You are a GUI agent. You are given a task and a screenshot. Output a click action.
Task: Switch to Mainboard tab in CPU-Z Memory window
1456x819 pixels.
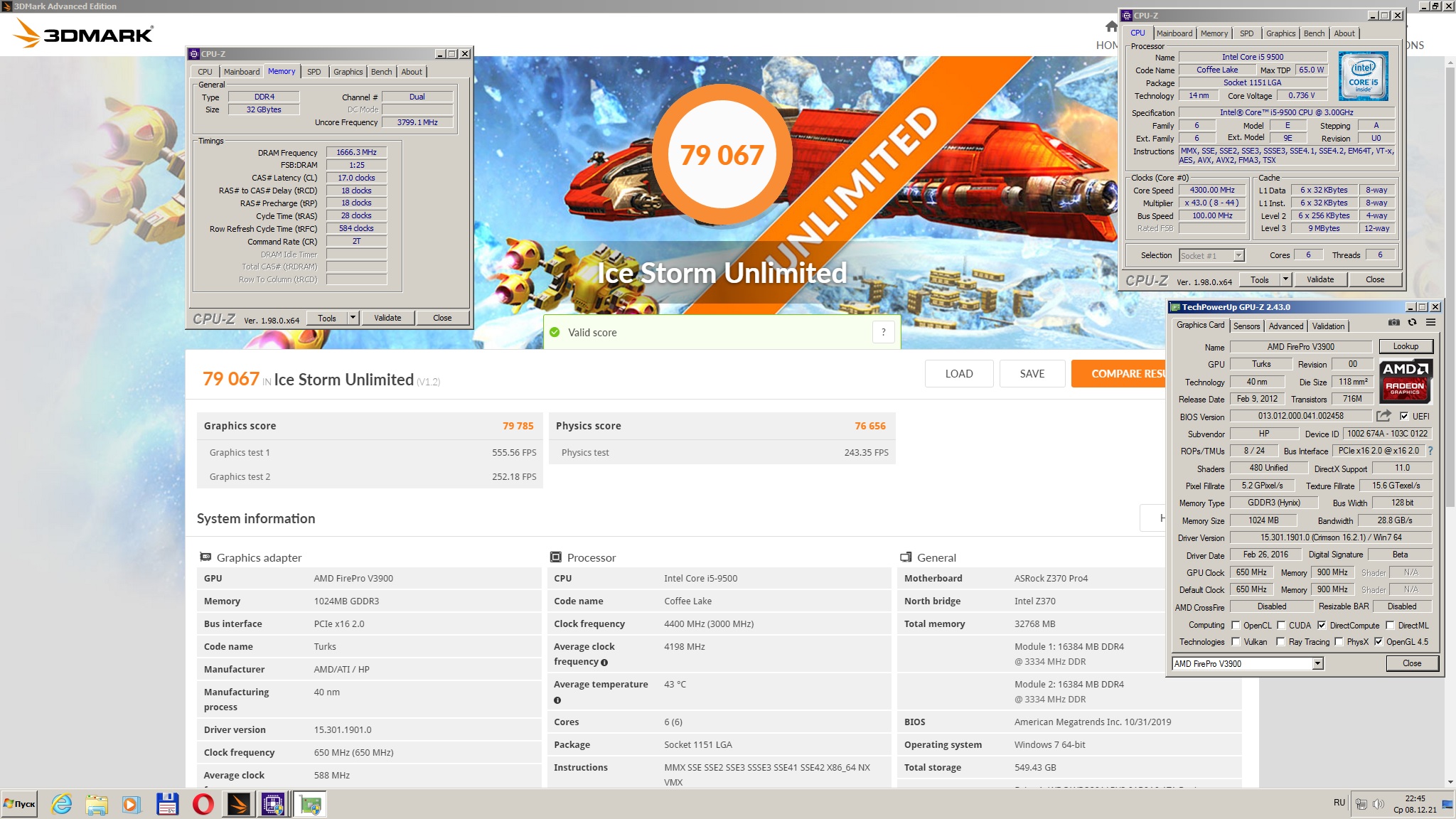point(242,72)
